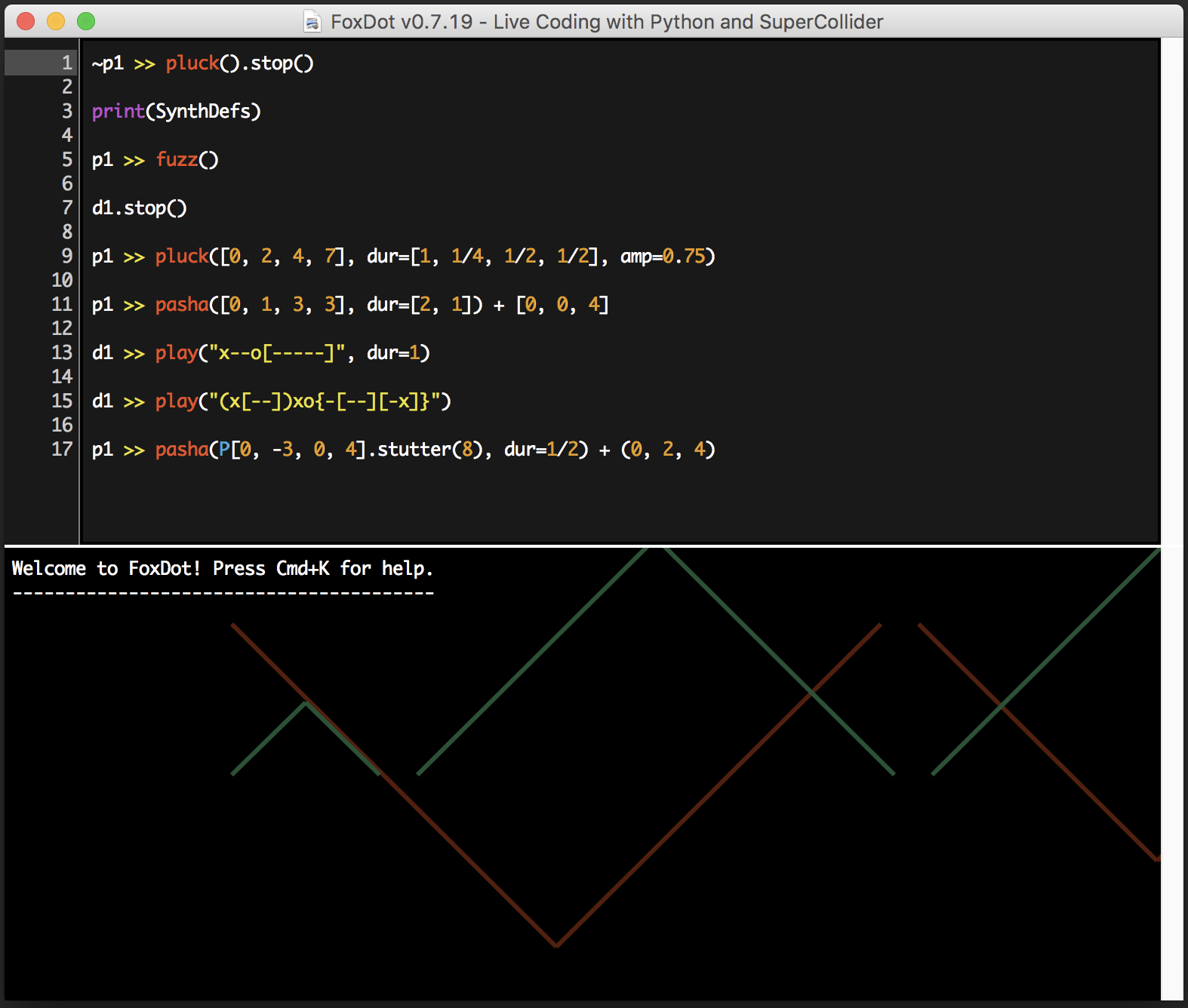Click the 'd1.stop()' line
Screen dimensions: 1188x1008
click(139, 208)
